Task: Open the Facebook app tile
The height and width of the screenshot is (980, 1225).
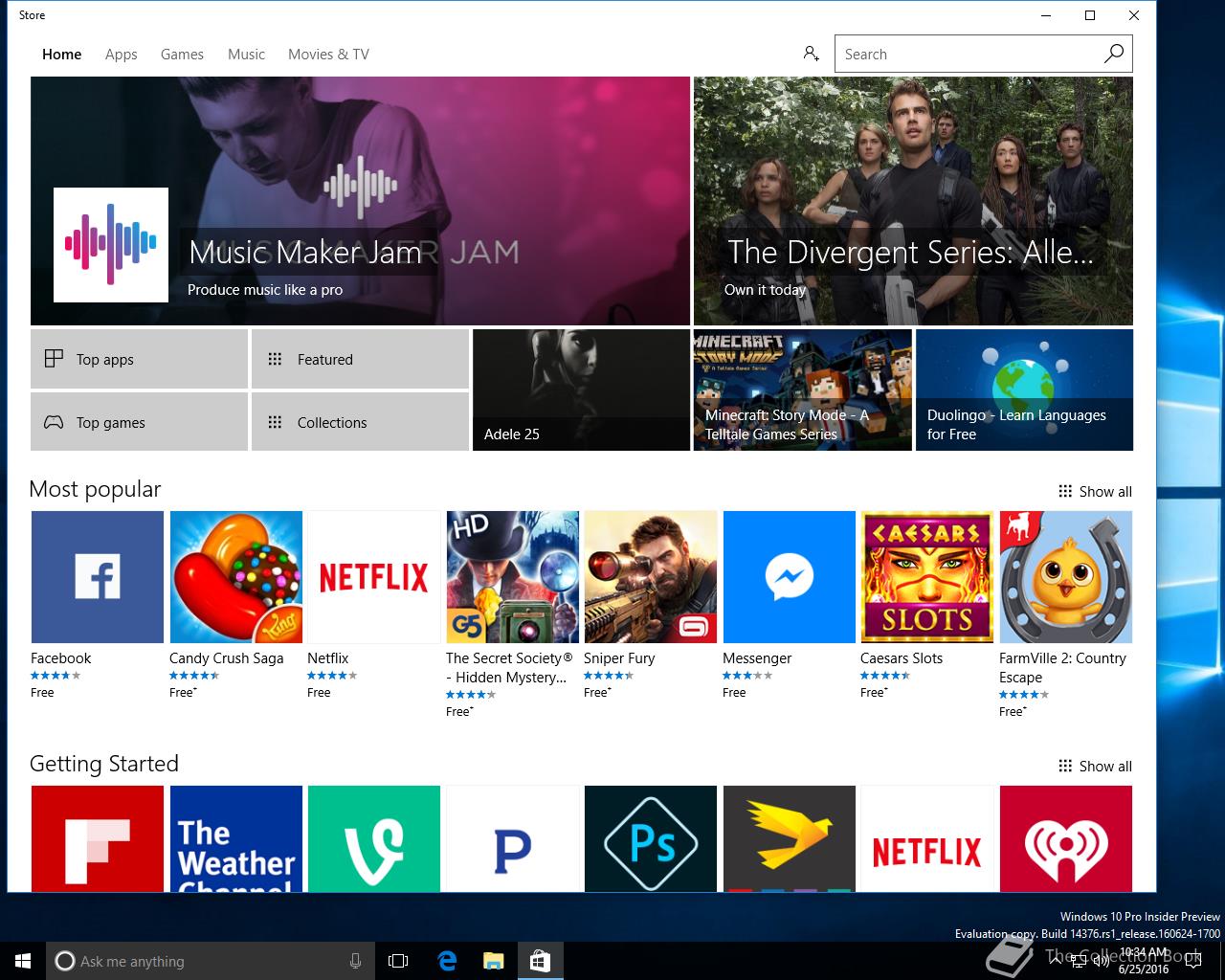Action: coord(98,577)
